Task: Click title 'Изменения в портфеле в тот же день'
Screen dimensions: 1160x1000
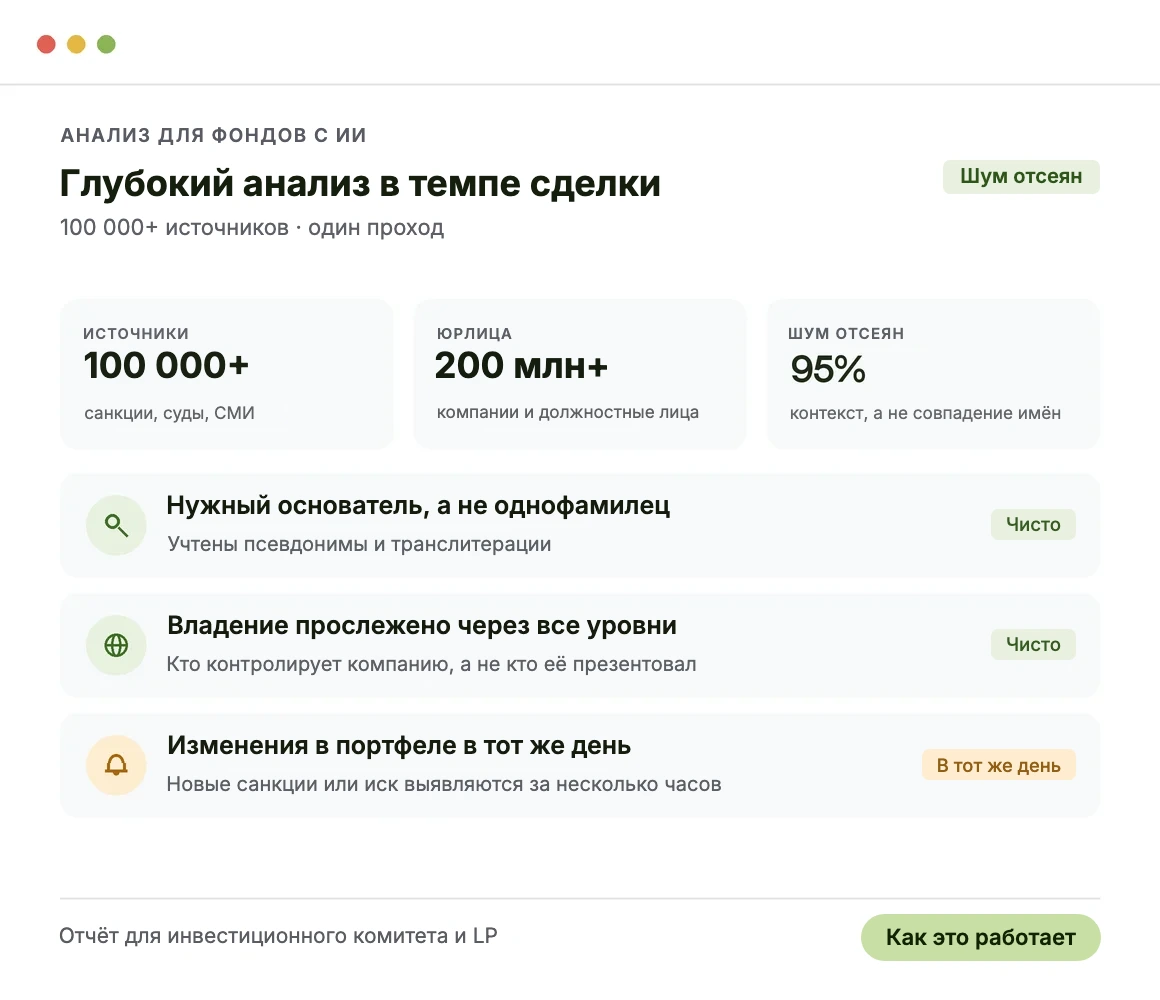Action: [x=399, y=746]
